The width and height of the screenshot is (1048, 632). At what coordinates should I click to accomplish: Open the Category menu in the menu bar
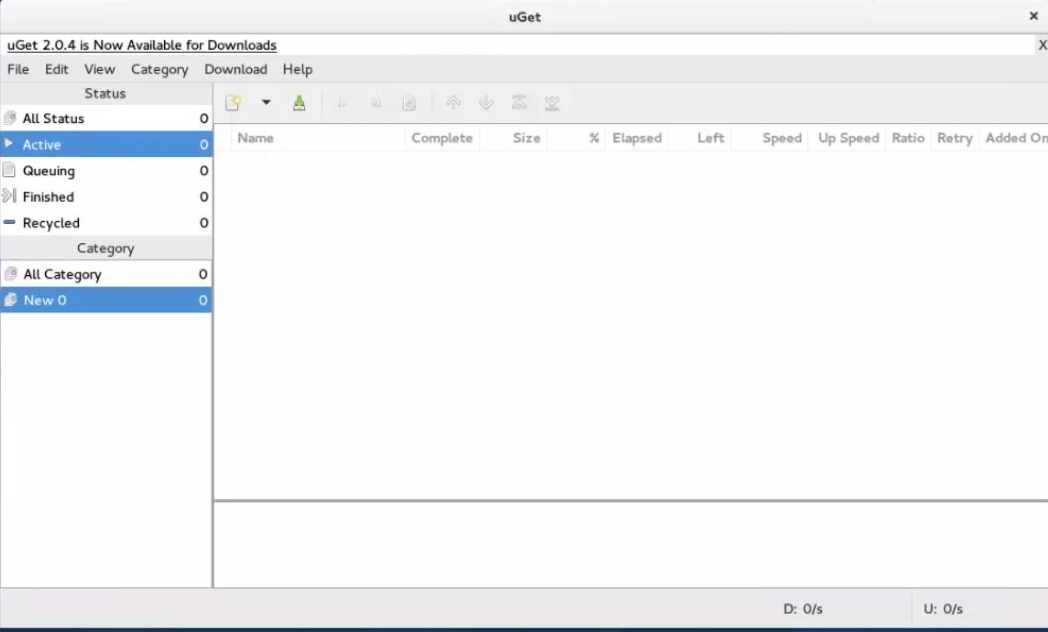pos(160,69)
